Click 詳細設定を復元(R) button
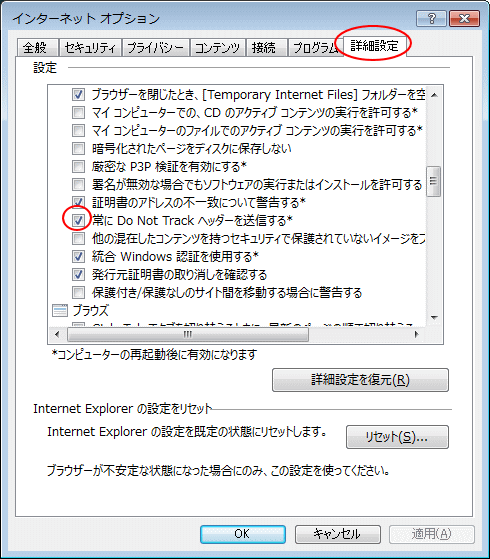490x559 pixels. click(360, 380)
